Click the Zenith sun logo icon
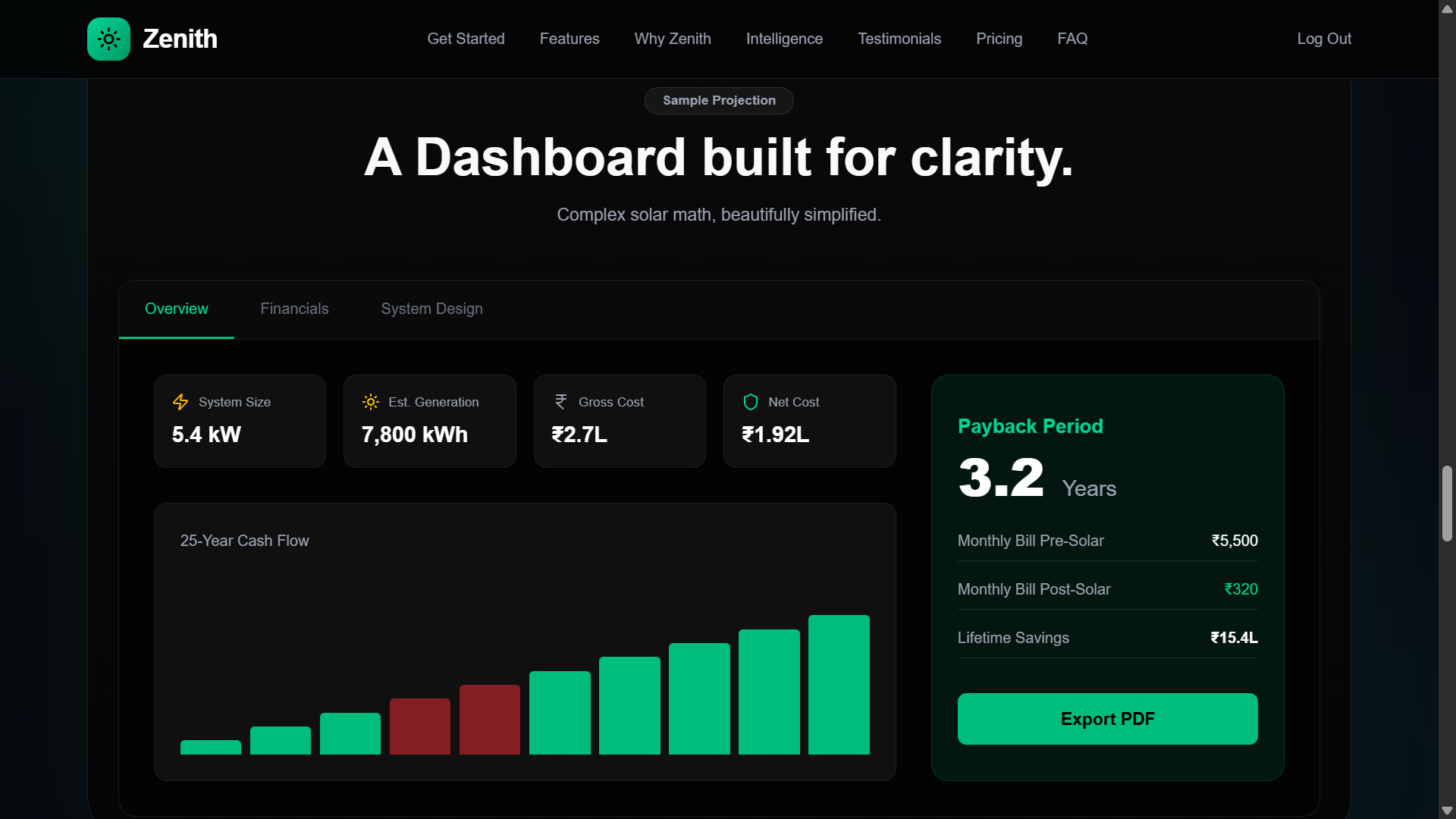Viewport: 1456px width, 819px height. point(108,39)
